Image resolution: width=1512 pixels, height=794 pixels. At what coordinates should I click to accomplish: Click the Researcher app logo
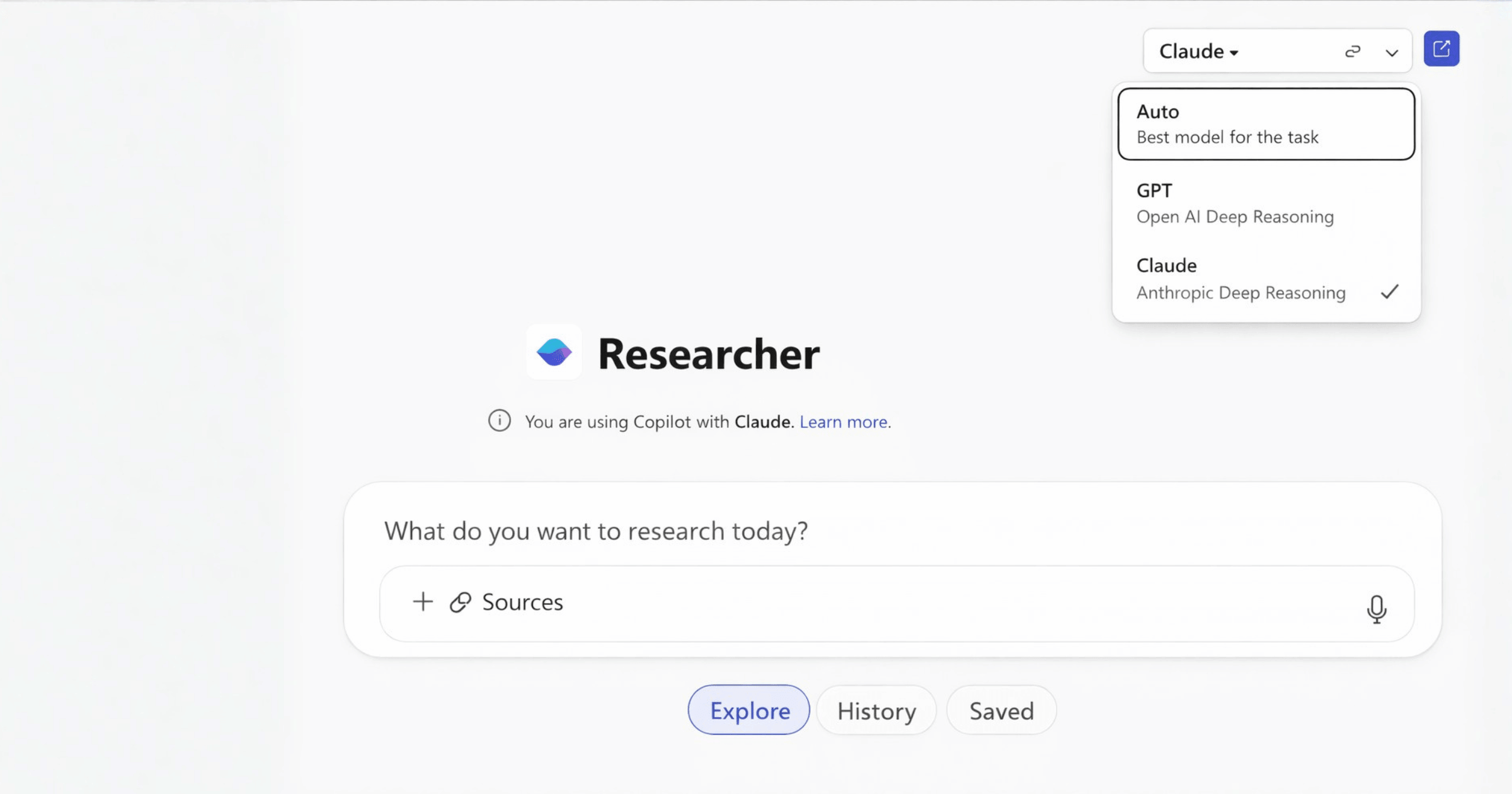(554, 352)
